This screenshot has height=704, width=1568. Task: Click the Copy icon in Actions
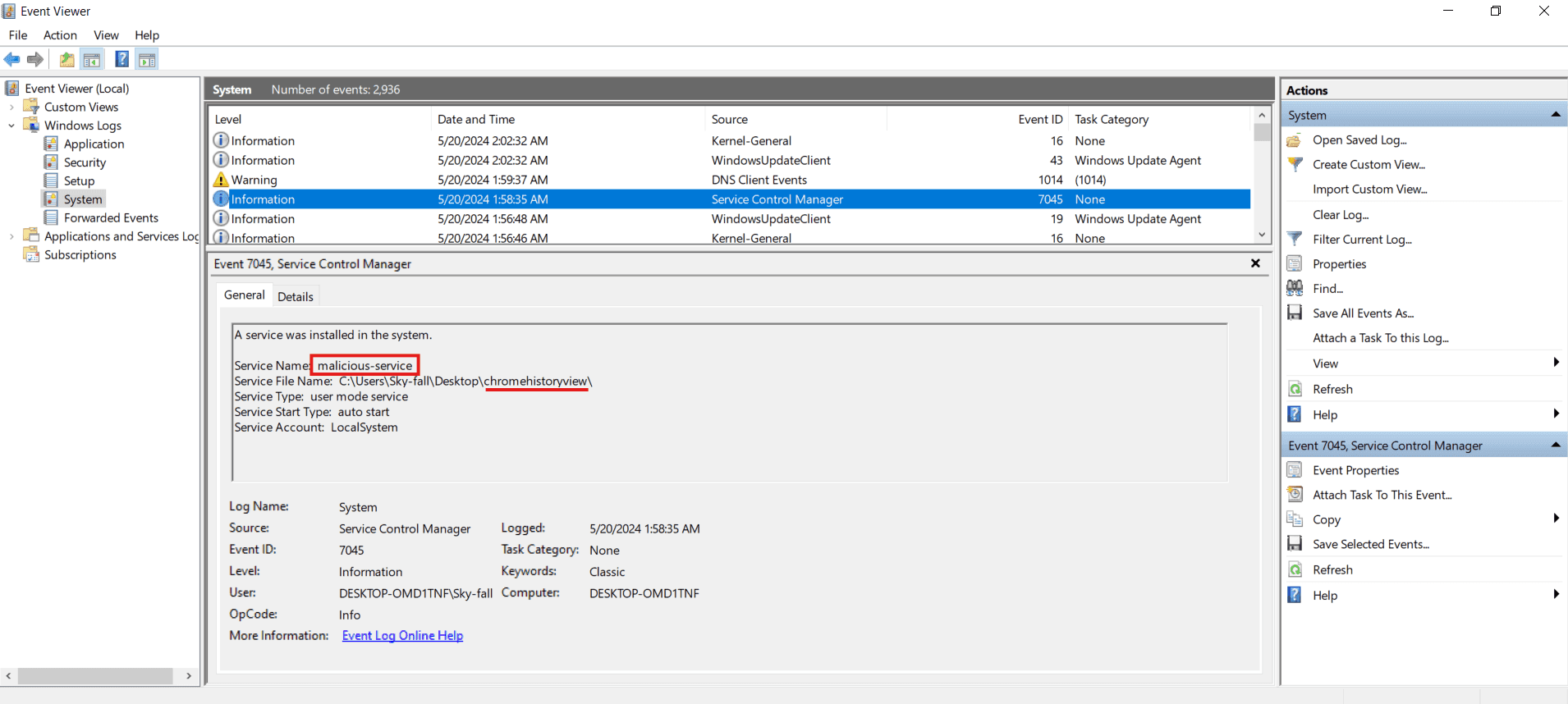click(1295, 519)
